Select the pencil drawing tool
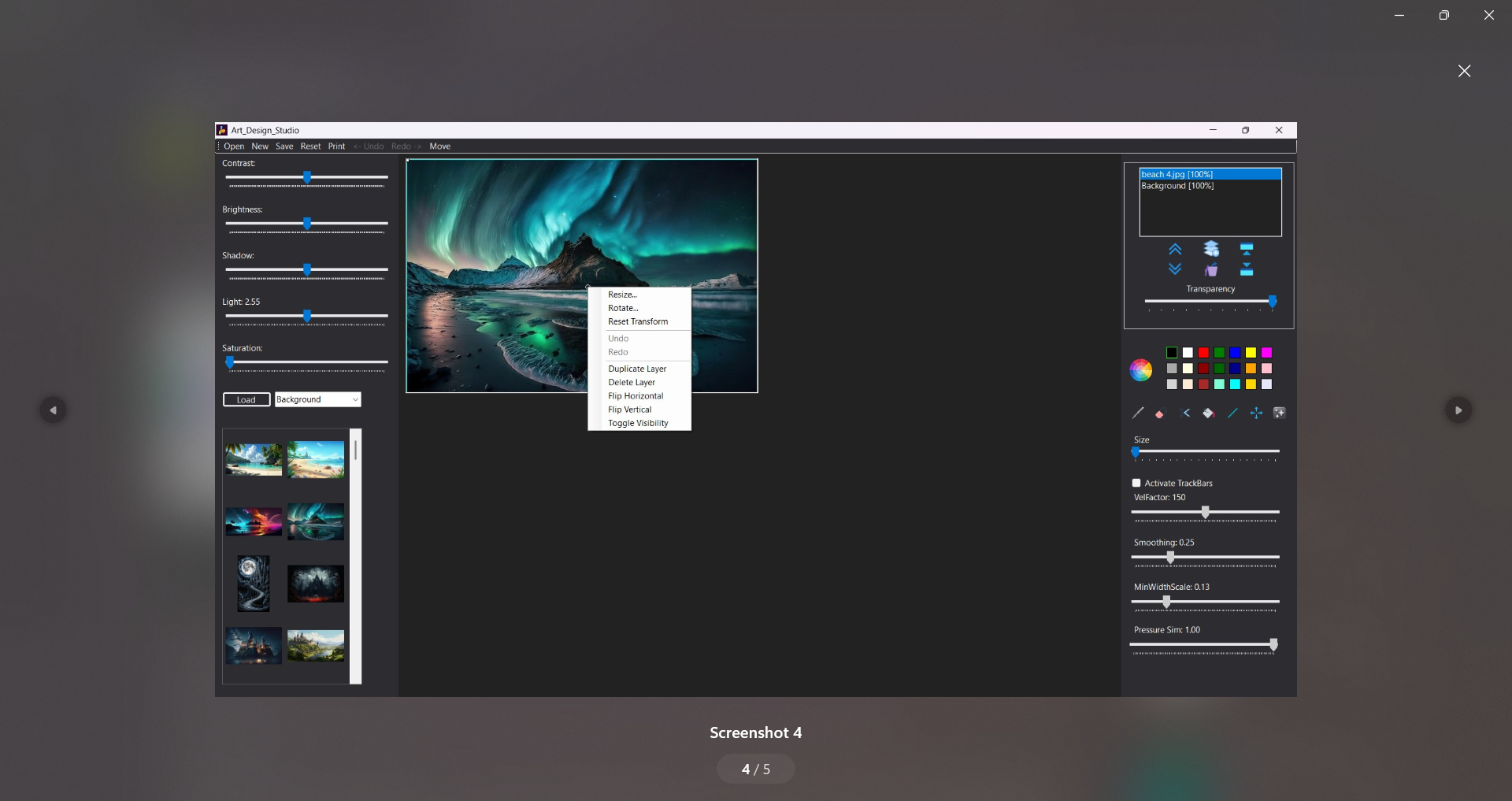The height and width of the screenshot is (801, 1512). click(x=1138, y=413)
